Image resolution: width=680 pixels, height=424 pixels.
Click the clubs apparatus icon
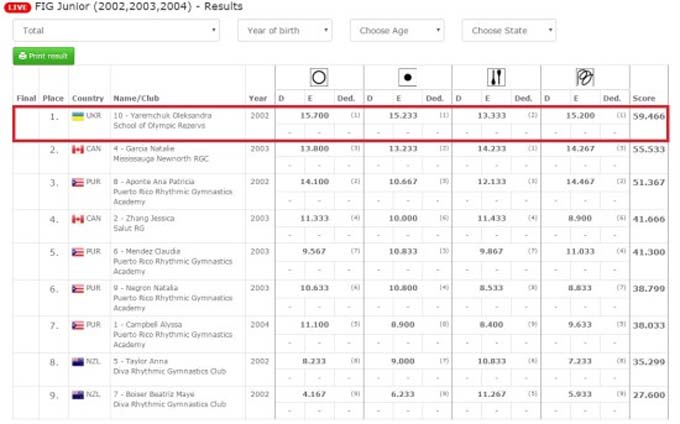[x=496, y=76]
